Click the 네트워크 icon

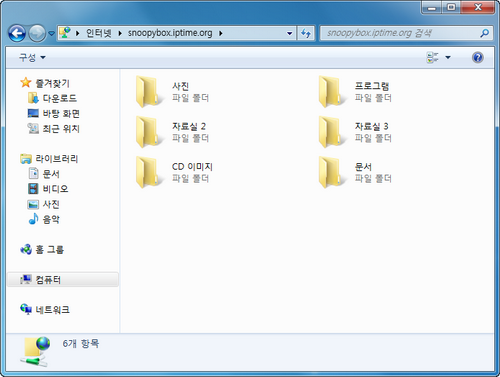click(26, 309)
